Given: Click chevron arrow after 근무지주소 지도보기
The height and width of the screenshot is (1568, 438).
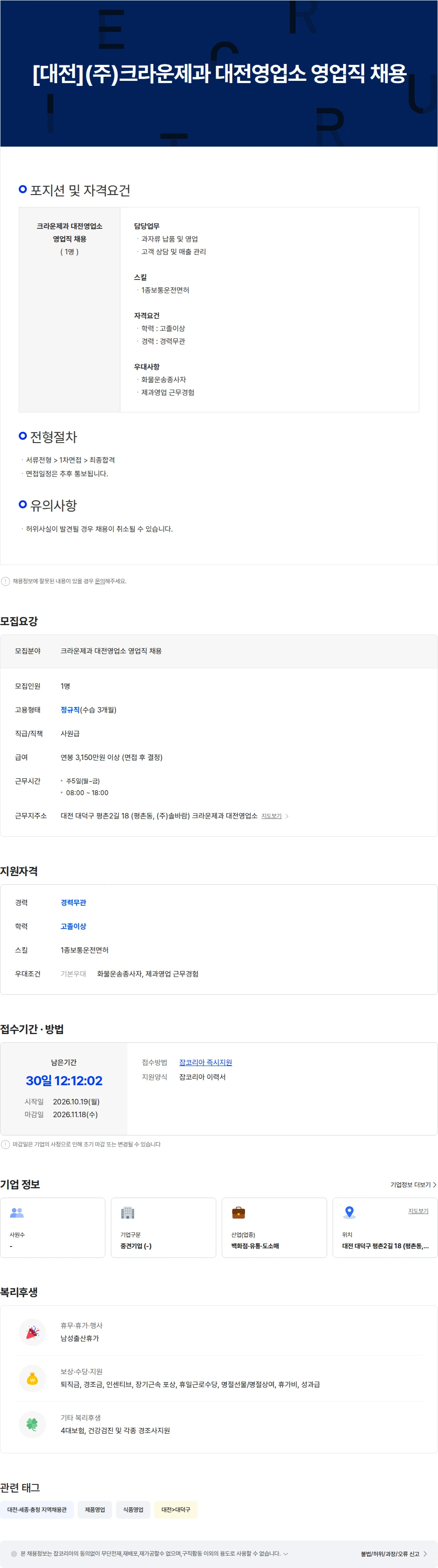Looking at the screenshot, I should [x=287, y=816].
